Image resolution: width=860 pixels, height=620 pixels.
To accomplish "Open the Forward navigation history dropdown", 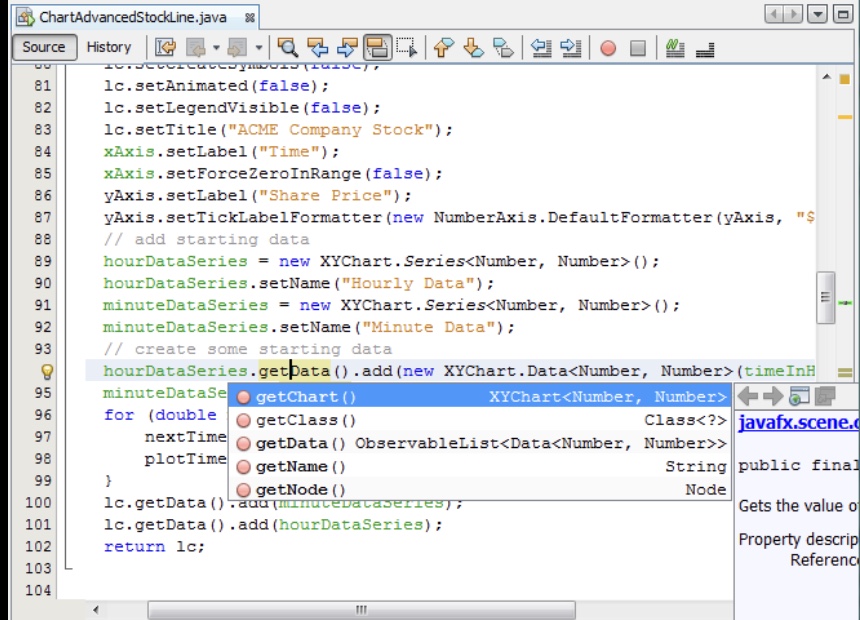I will coord(259,46).
